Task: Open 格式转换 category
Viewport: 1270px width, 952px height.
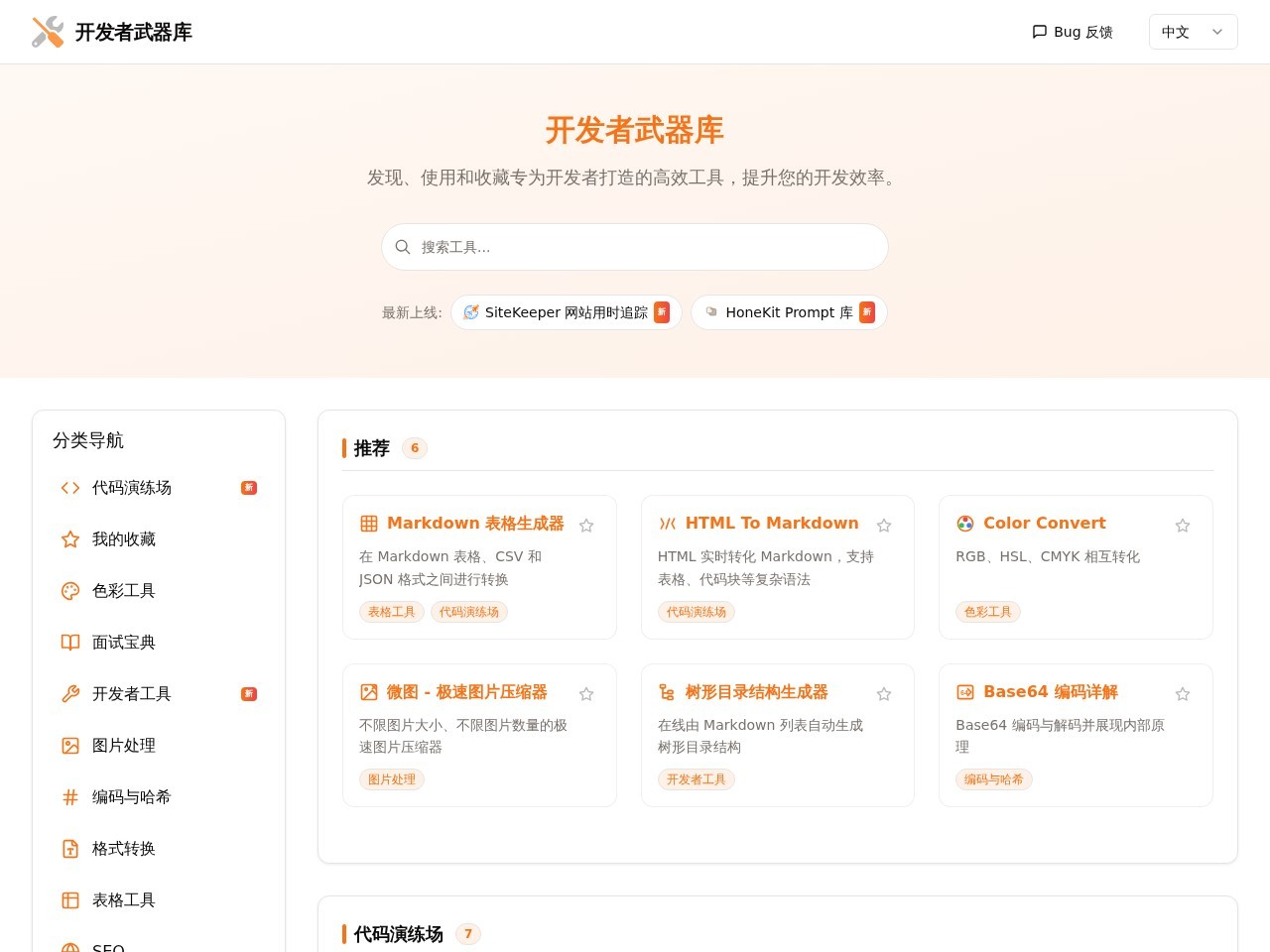Action: 159,849
